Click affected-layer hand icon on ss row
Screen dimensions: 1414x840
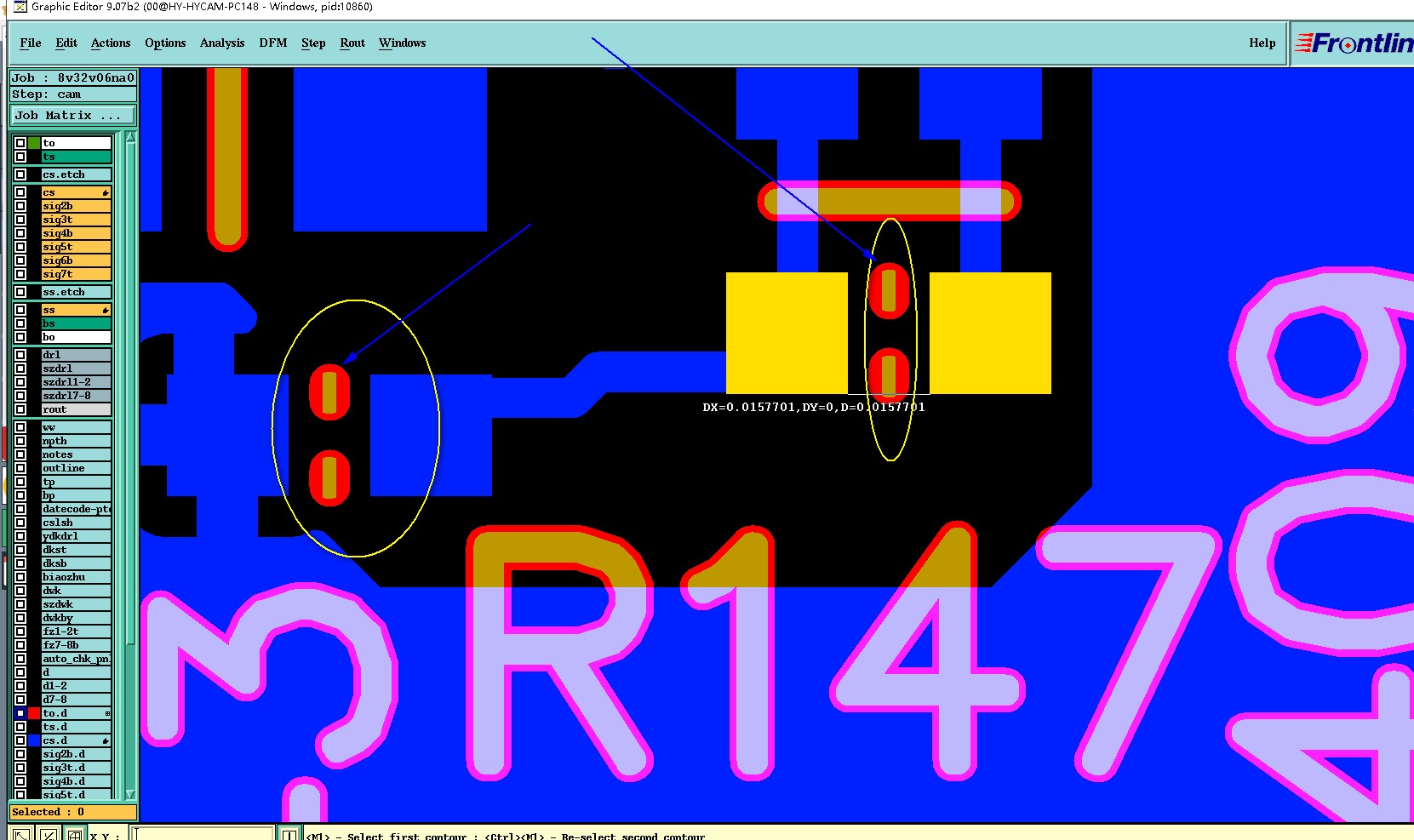[106, 310]
